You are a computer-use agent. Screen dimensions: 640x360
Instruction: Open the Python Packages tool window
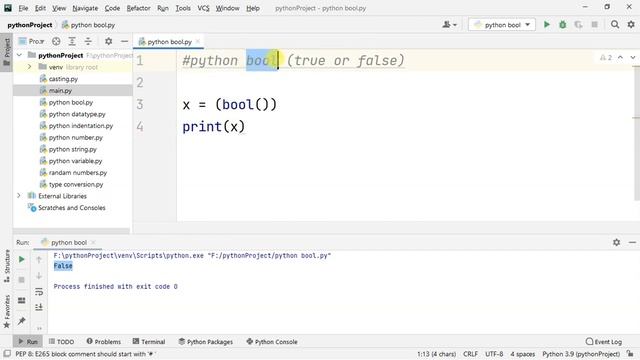pyautogui.click(x=206, y=342)
